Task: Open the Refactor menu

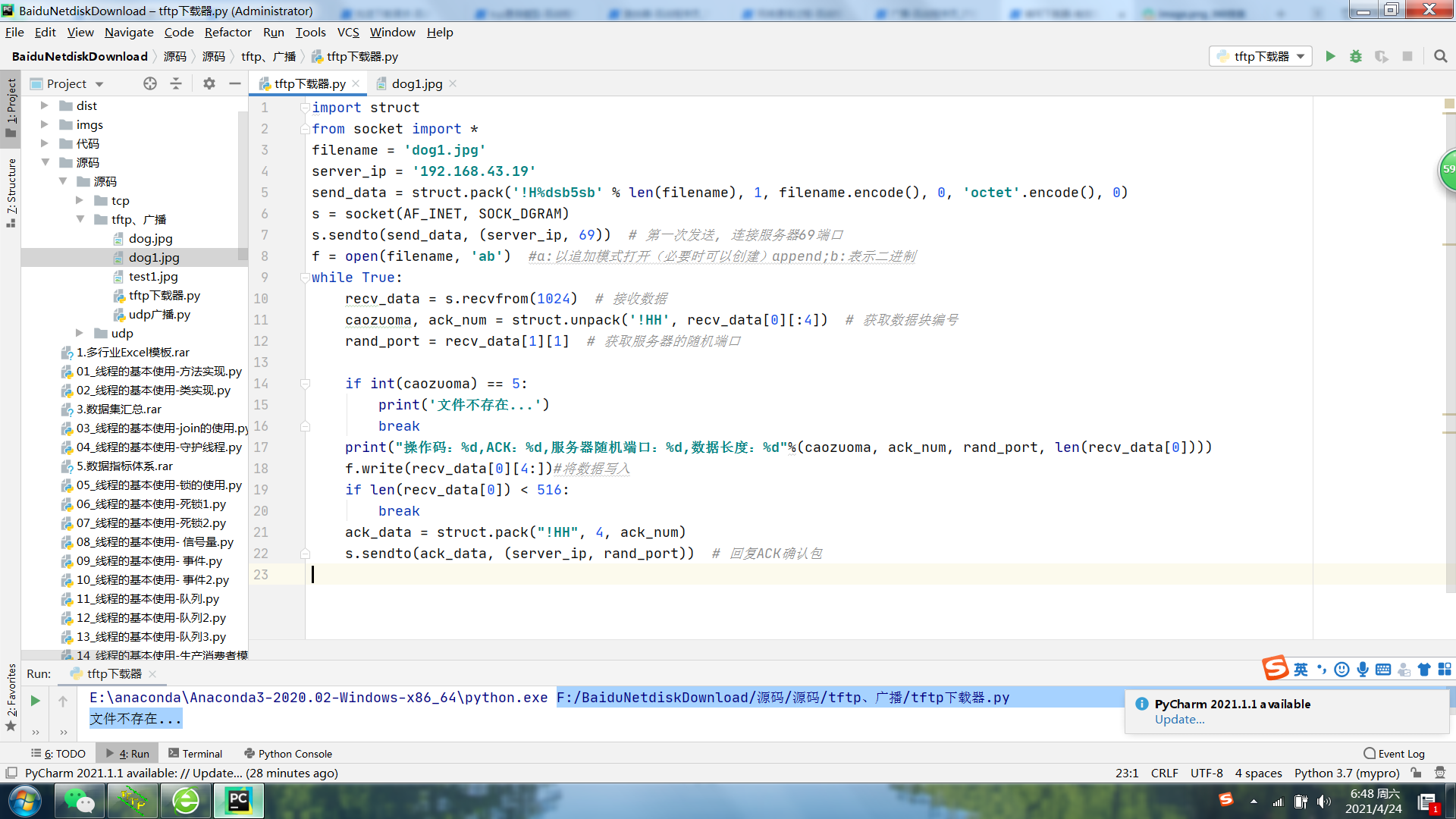Action: 227,32
